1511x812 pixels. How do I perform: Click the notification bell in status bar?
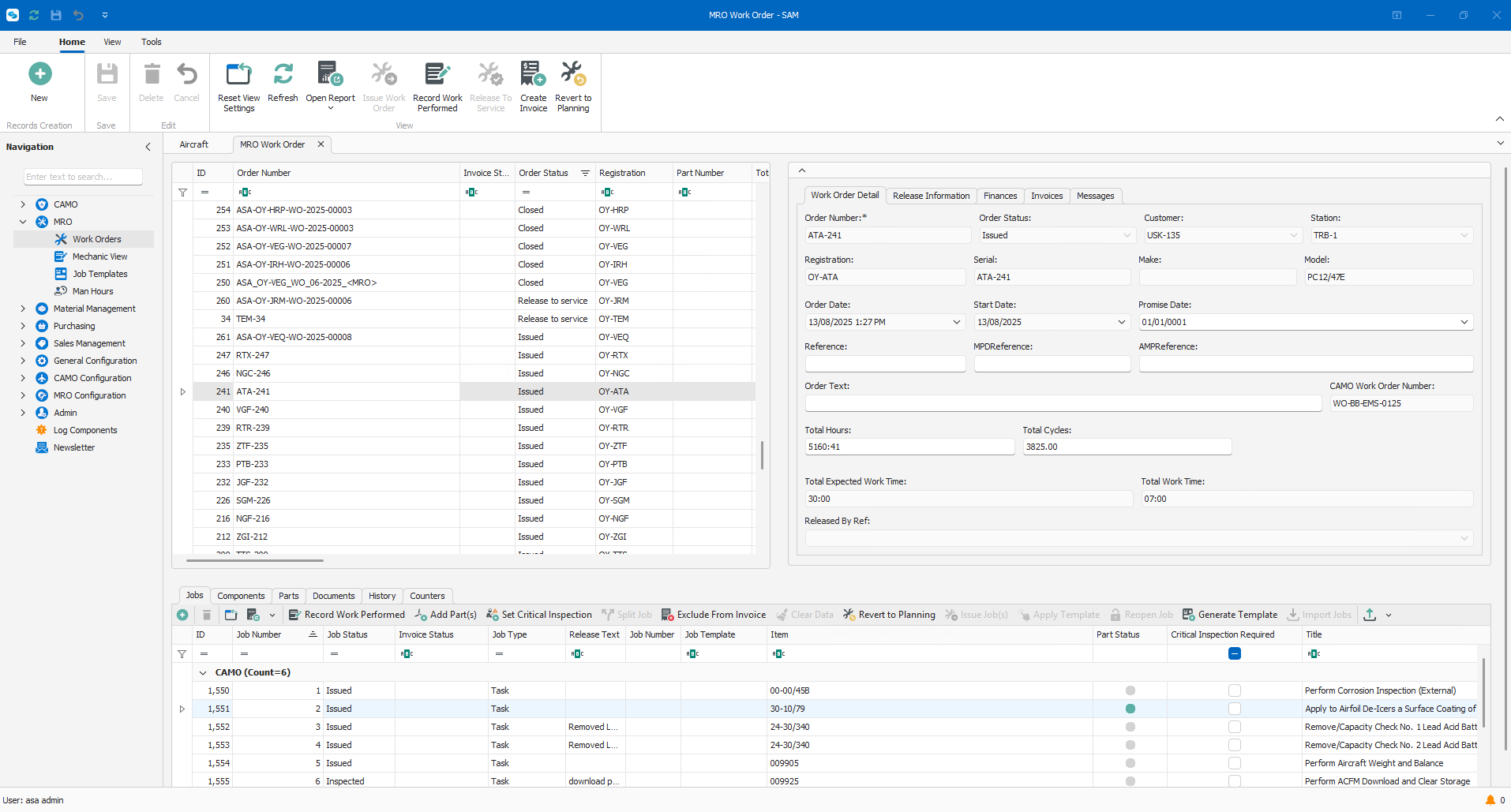1490,800
